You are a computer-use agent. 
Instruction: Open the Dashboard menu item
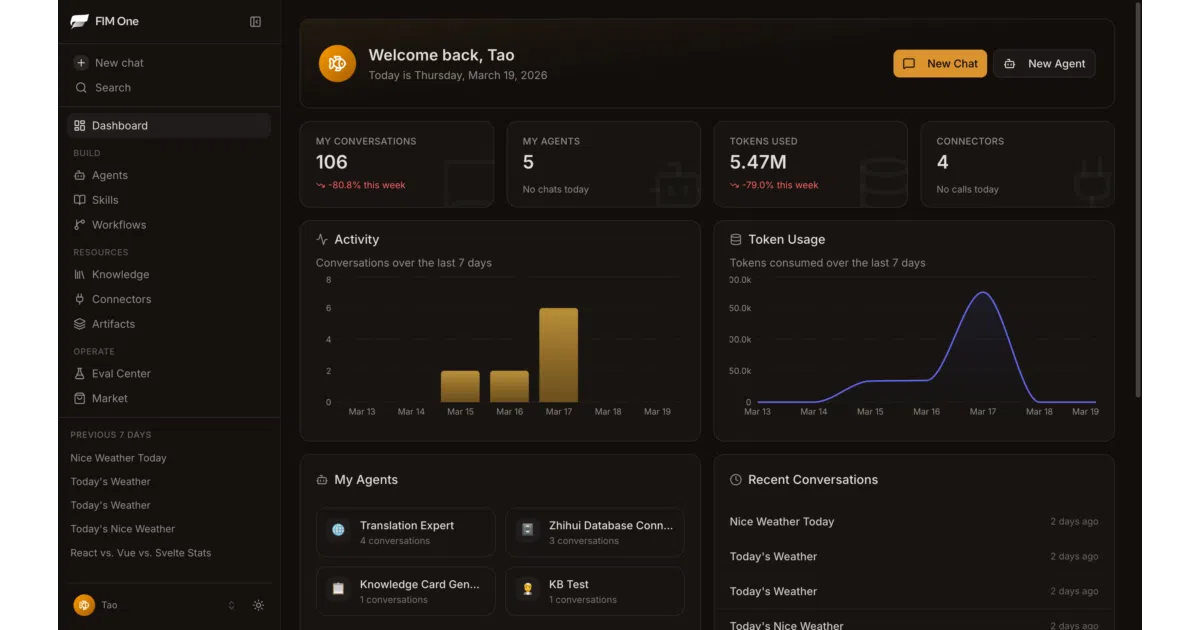(169, 125)
